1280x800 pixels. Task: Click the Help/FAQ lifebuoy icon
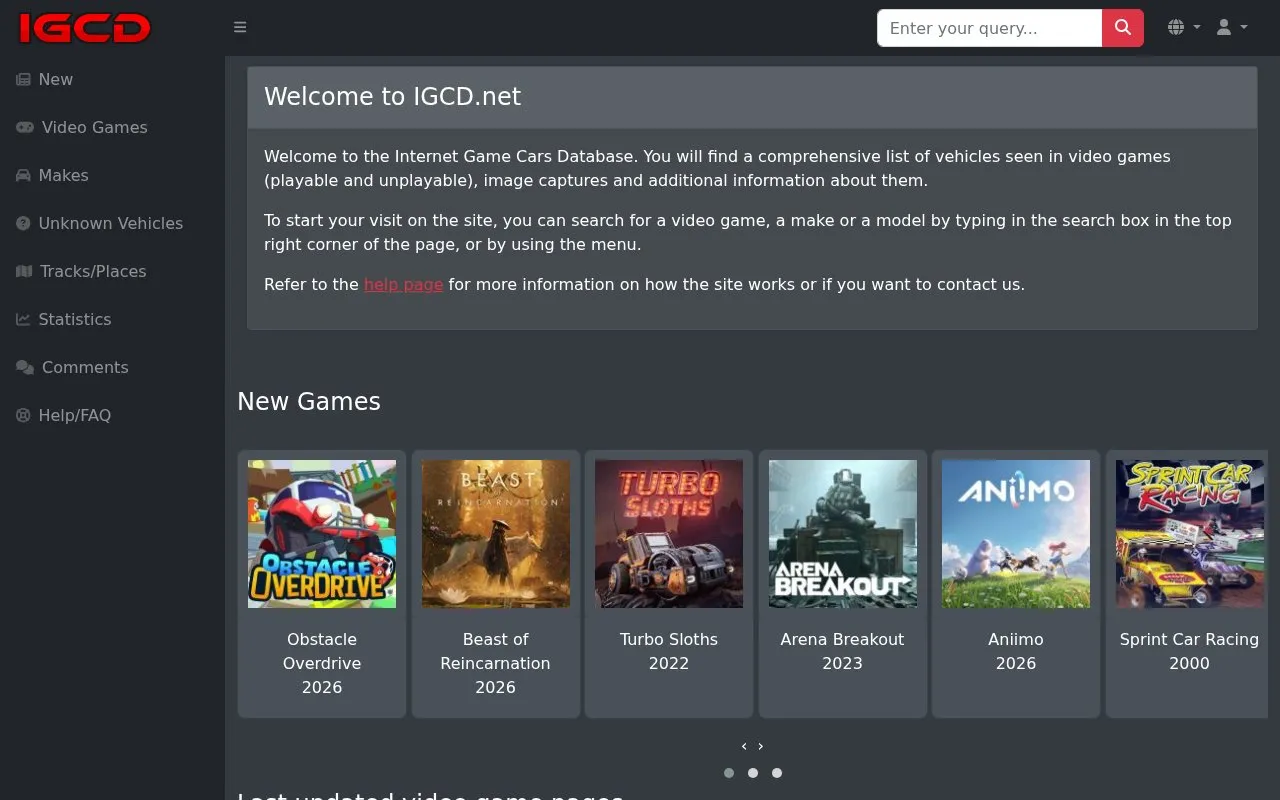(23, 415)
